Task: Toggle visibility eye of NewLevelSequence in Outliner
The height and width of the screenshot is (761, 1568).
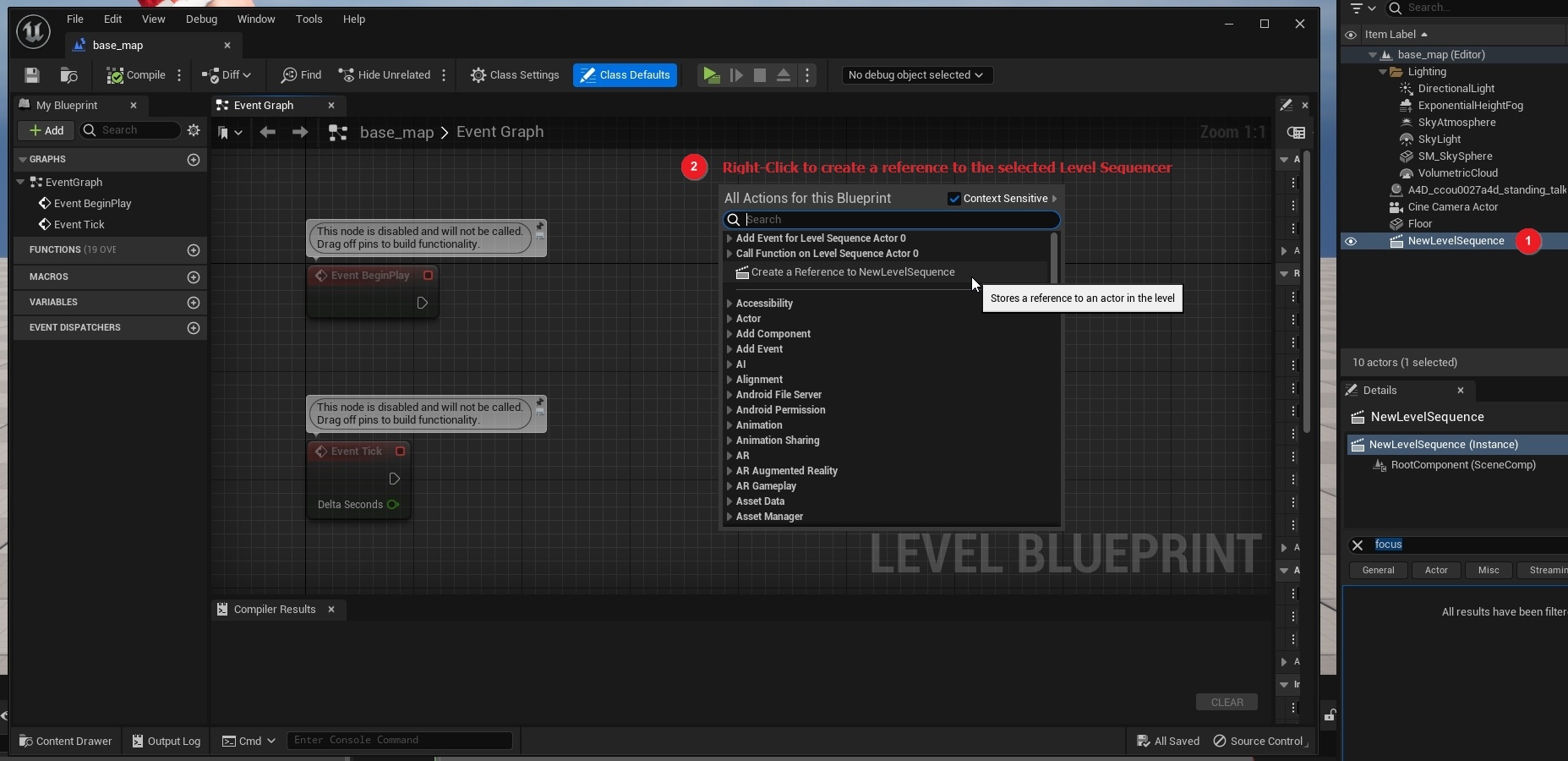Action: click(x=1351, y=242)
